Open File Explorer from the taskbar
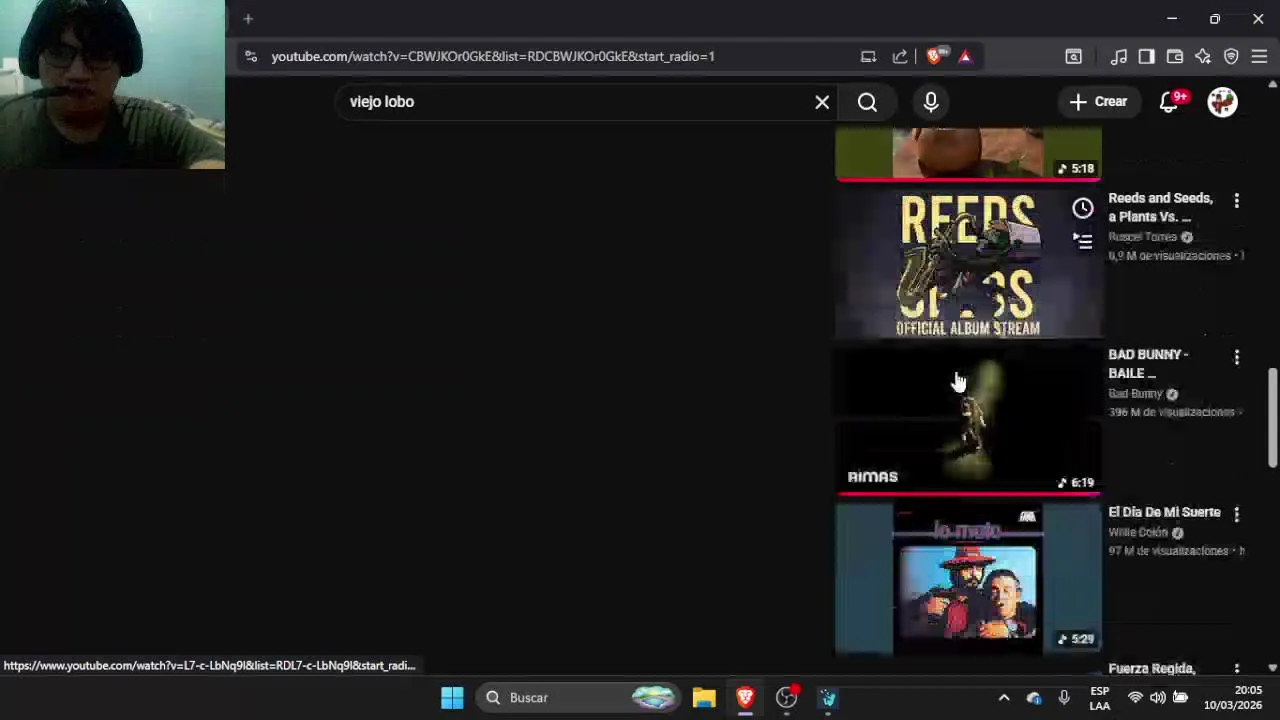Viewport: 1280px width, 720px height. [704, 698]
